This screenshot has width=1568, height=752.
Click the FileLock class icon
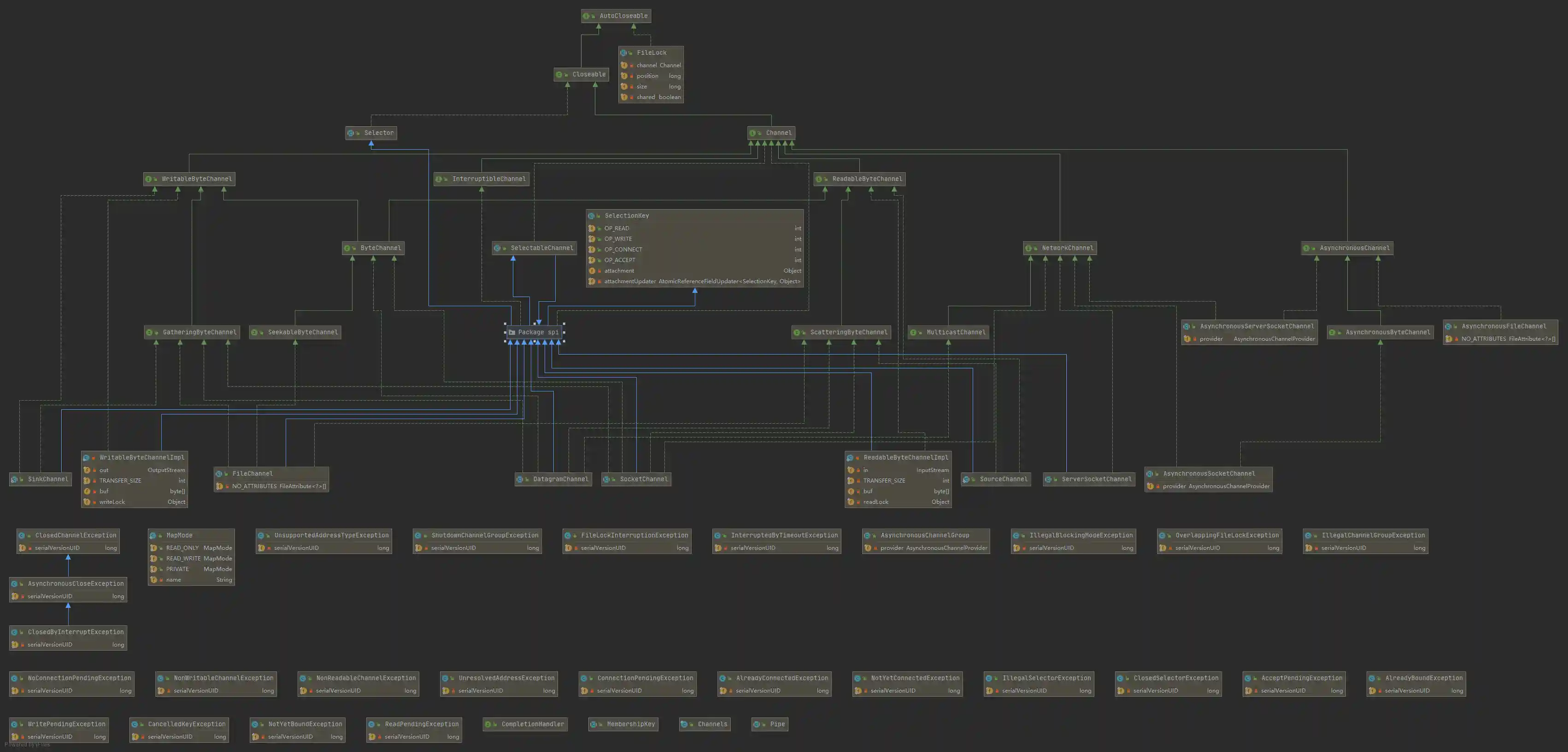[x=623, y=53]
